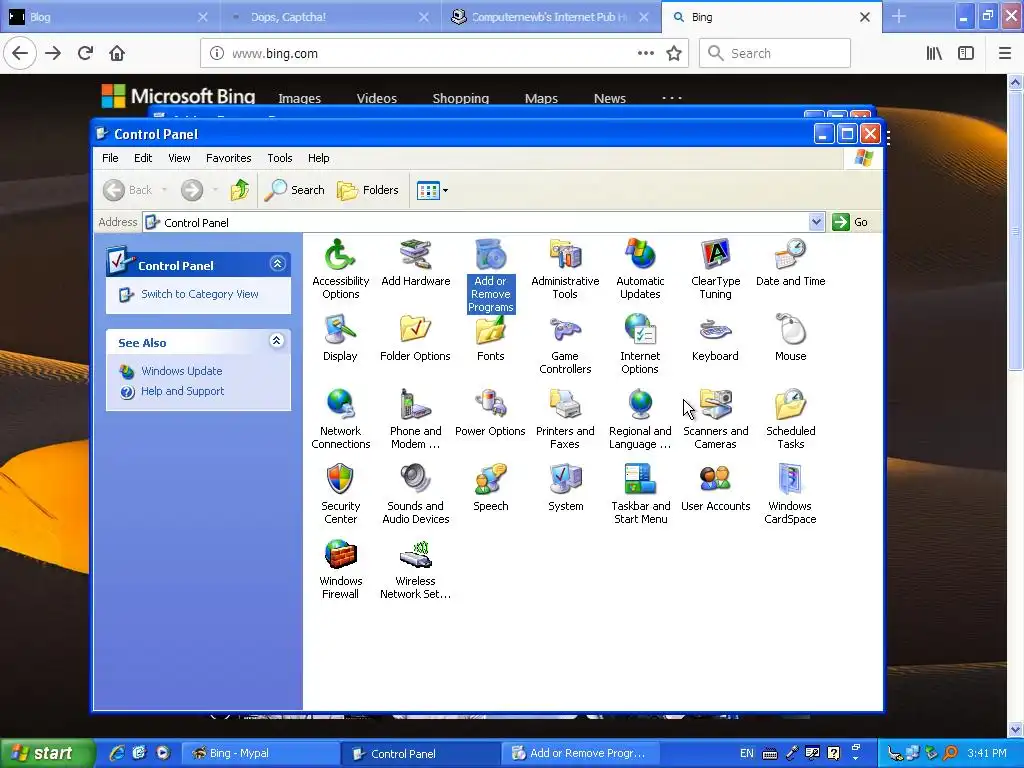This screenshot has height=768, width=1024.
Task: Open Edit menu in Control Panel
Action: (x=143, y=158)
